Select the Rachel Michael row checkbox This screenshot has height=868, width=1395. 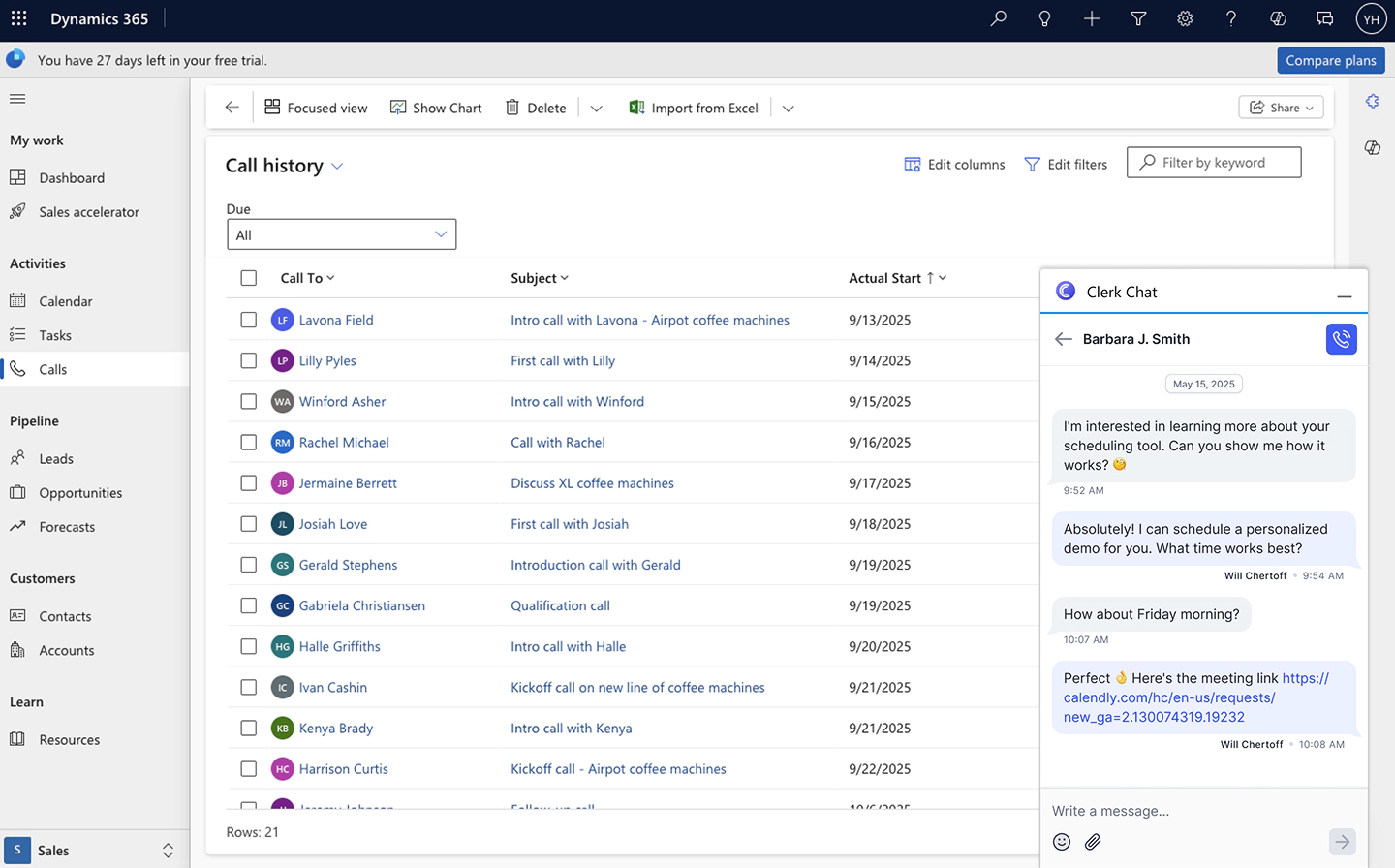249,443
